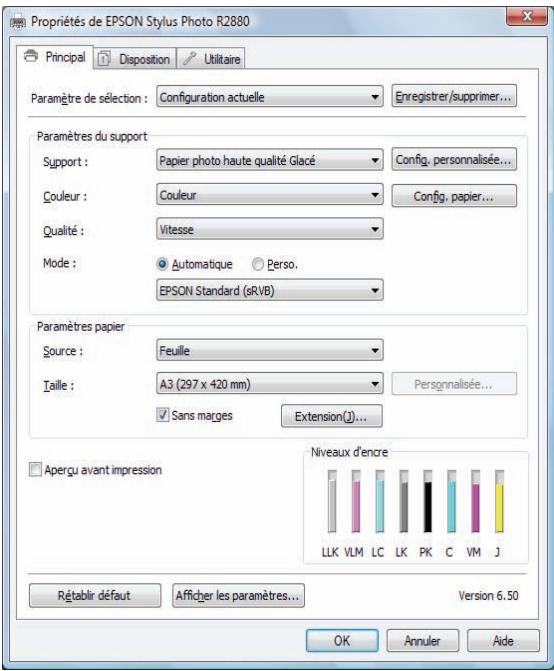Viewport: 554px width, 671px height.
Task: Click the VM magenta ink level bar
Action: click(475, 501)
